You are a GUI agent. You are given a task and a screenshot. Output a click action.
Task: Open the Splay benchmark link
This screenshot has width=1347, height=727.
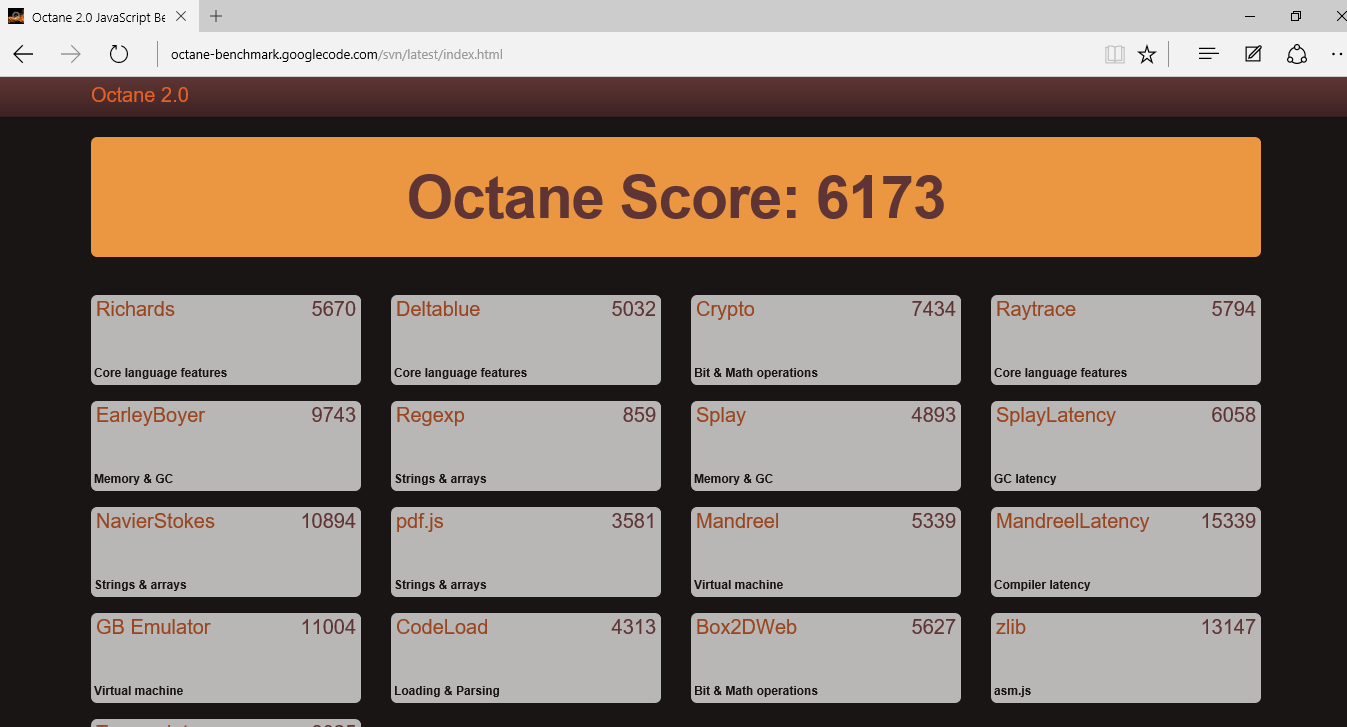point(721,416)
